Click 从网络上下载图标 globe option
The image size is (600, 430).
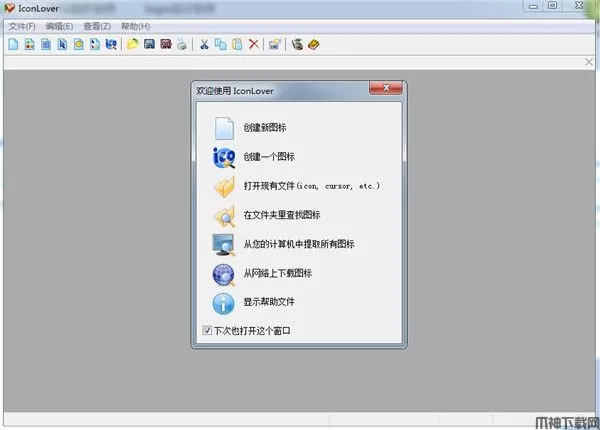(x=277, y=273)
